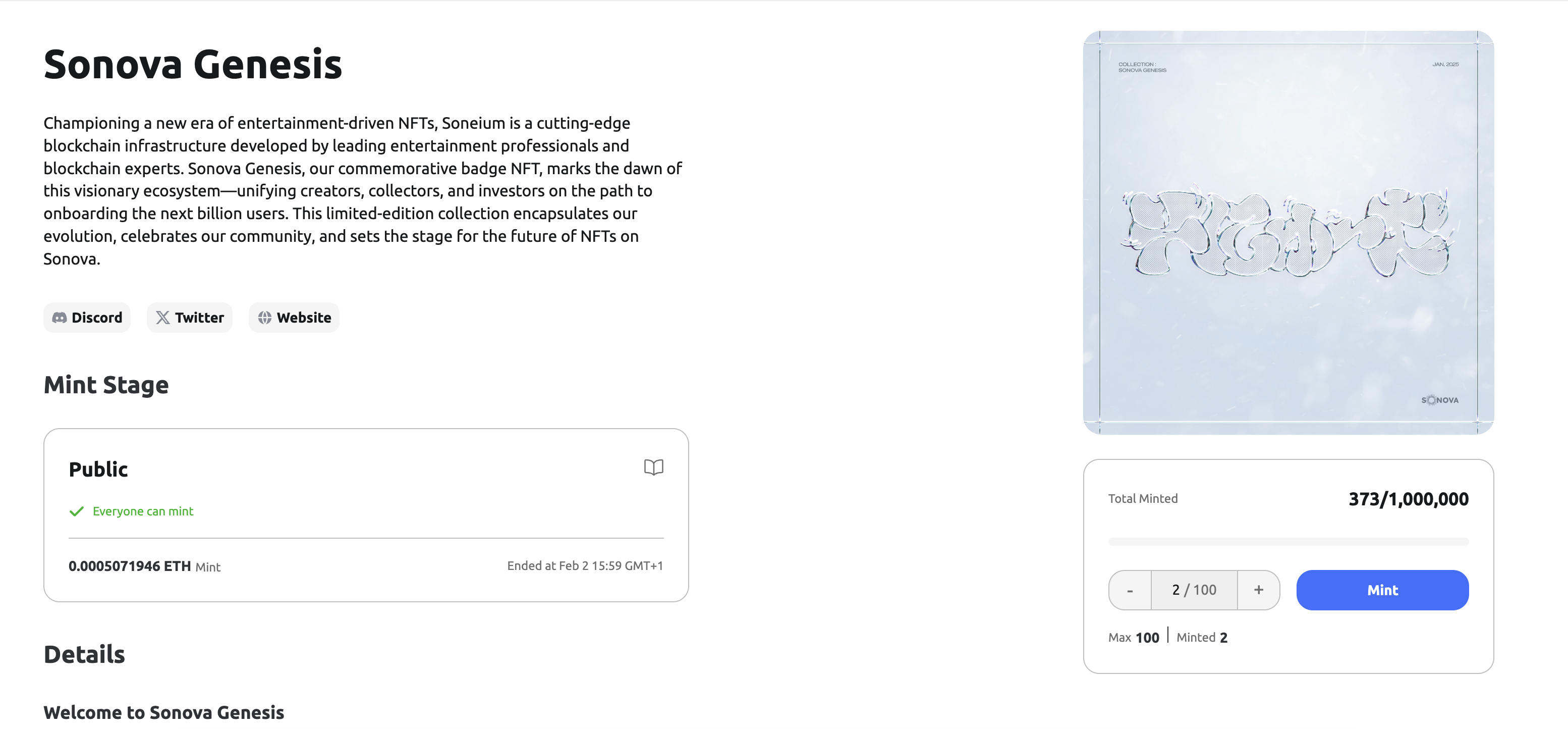
Task: Click the 373/1,000,000 total minted count
Action: (1408, 499)
